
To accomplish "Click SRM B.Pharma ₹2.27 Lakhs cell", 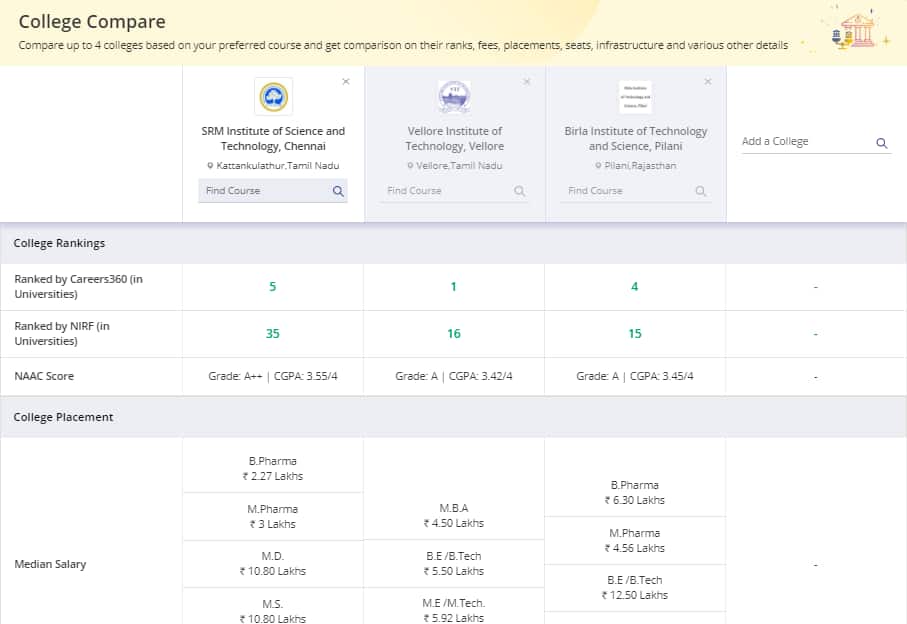I will (x=272, y=469).
